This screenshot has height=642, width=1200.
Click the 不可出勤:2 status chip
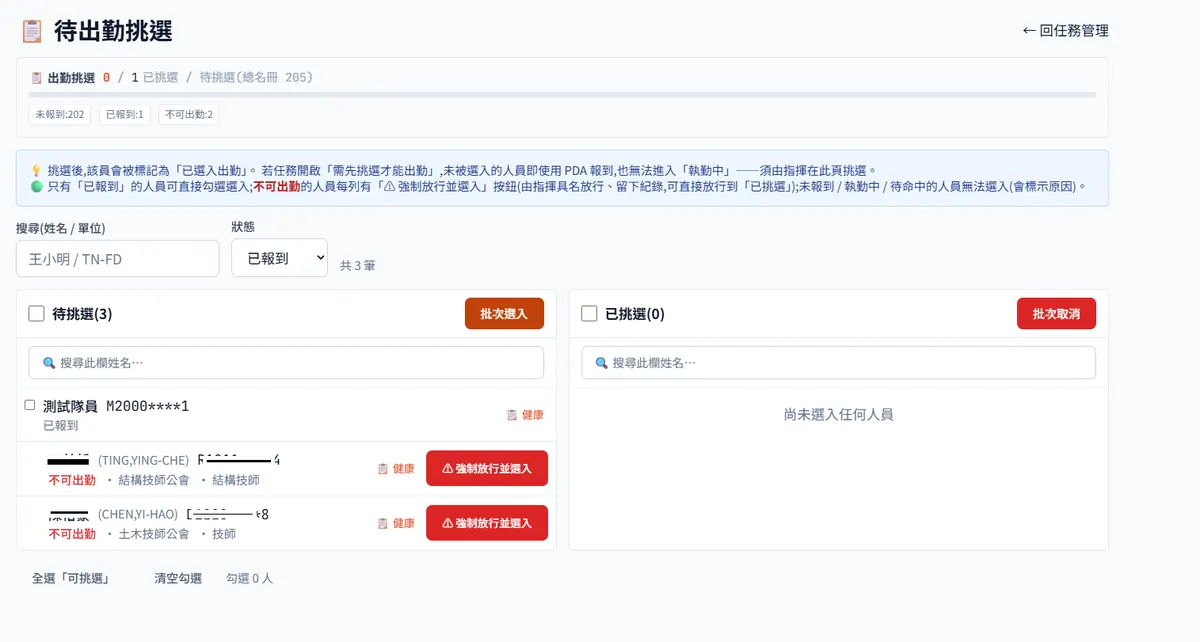click(x=189, y=115)
